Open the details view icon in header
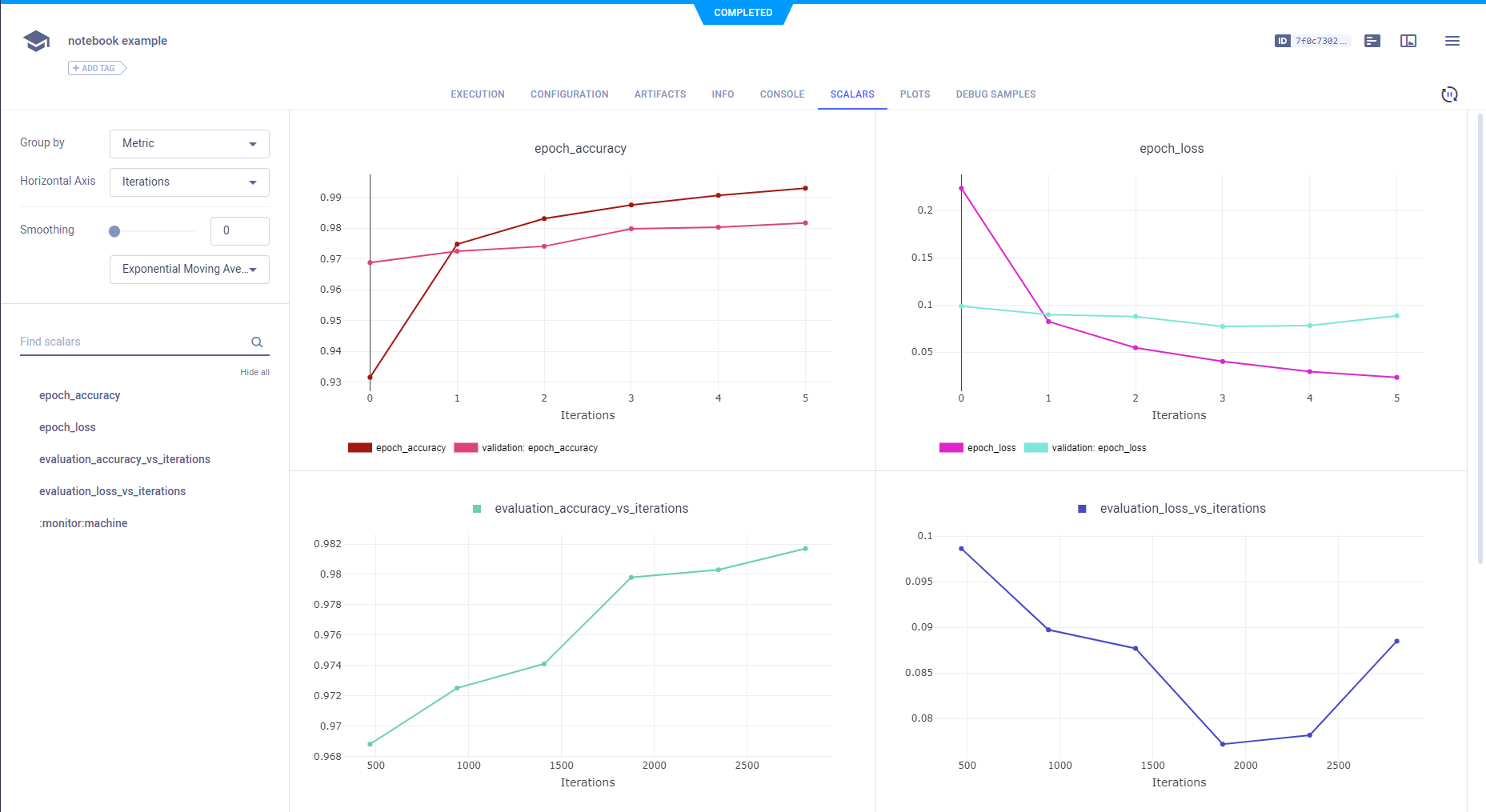 point(1372,41)
